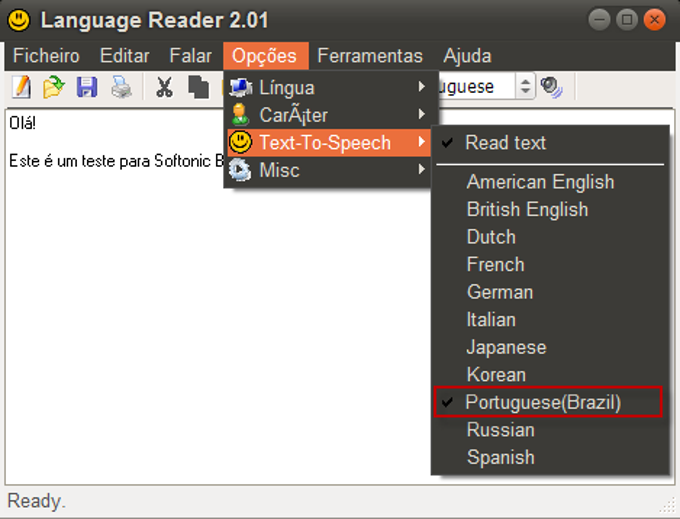Screen dimensions: 680x519
Task: Choose Dutch voice
Action: pyautogui.click(x=550, y=237)
